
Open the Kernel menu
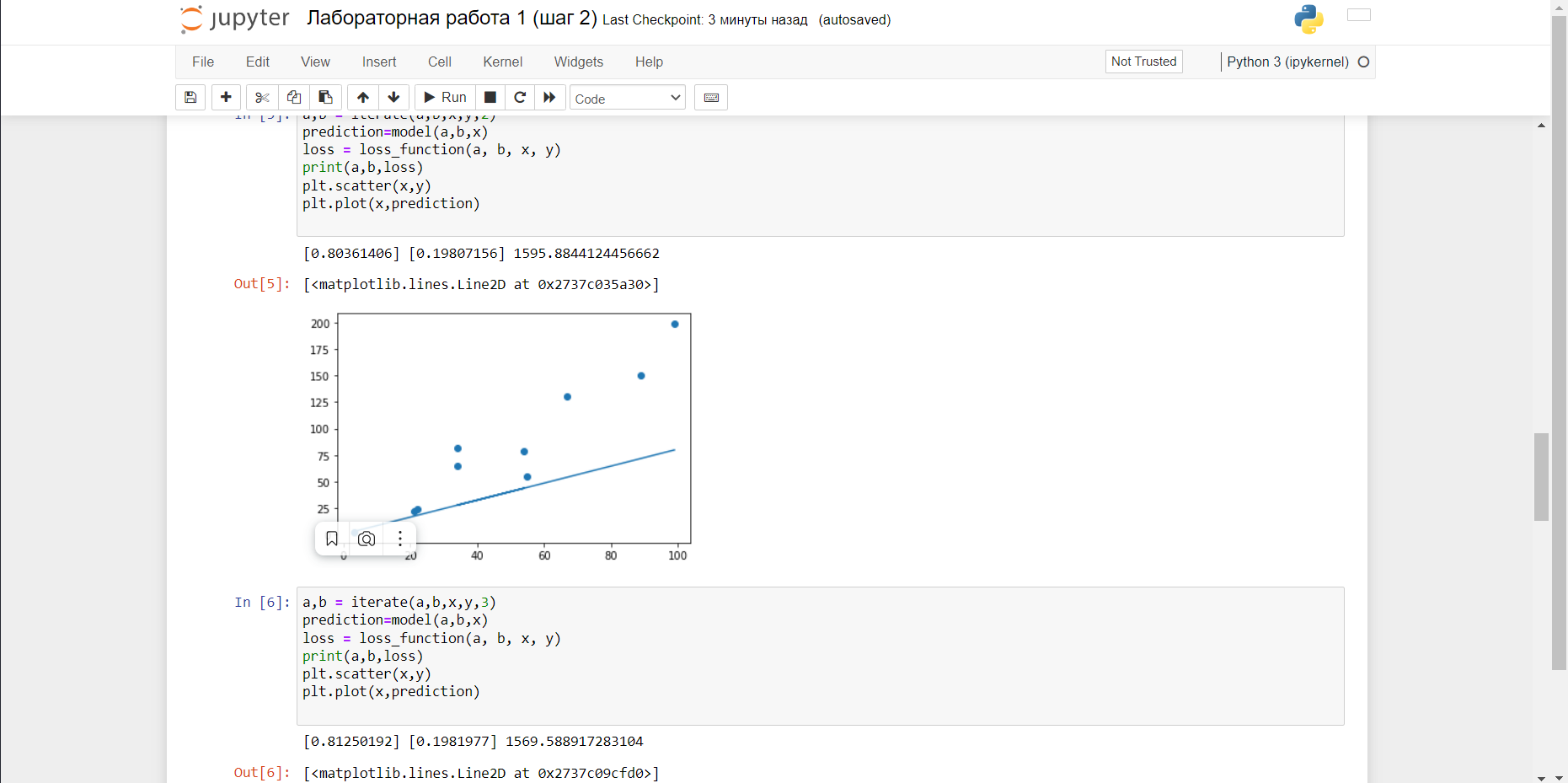pos(502,62)
